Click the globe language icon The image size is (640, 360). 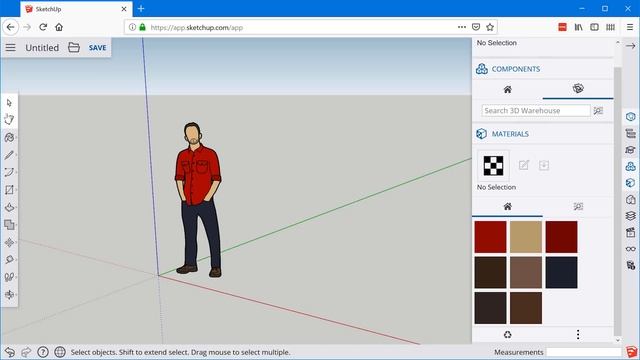click(x=60, y=352)
